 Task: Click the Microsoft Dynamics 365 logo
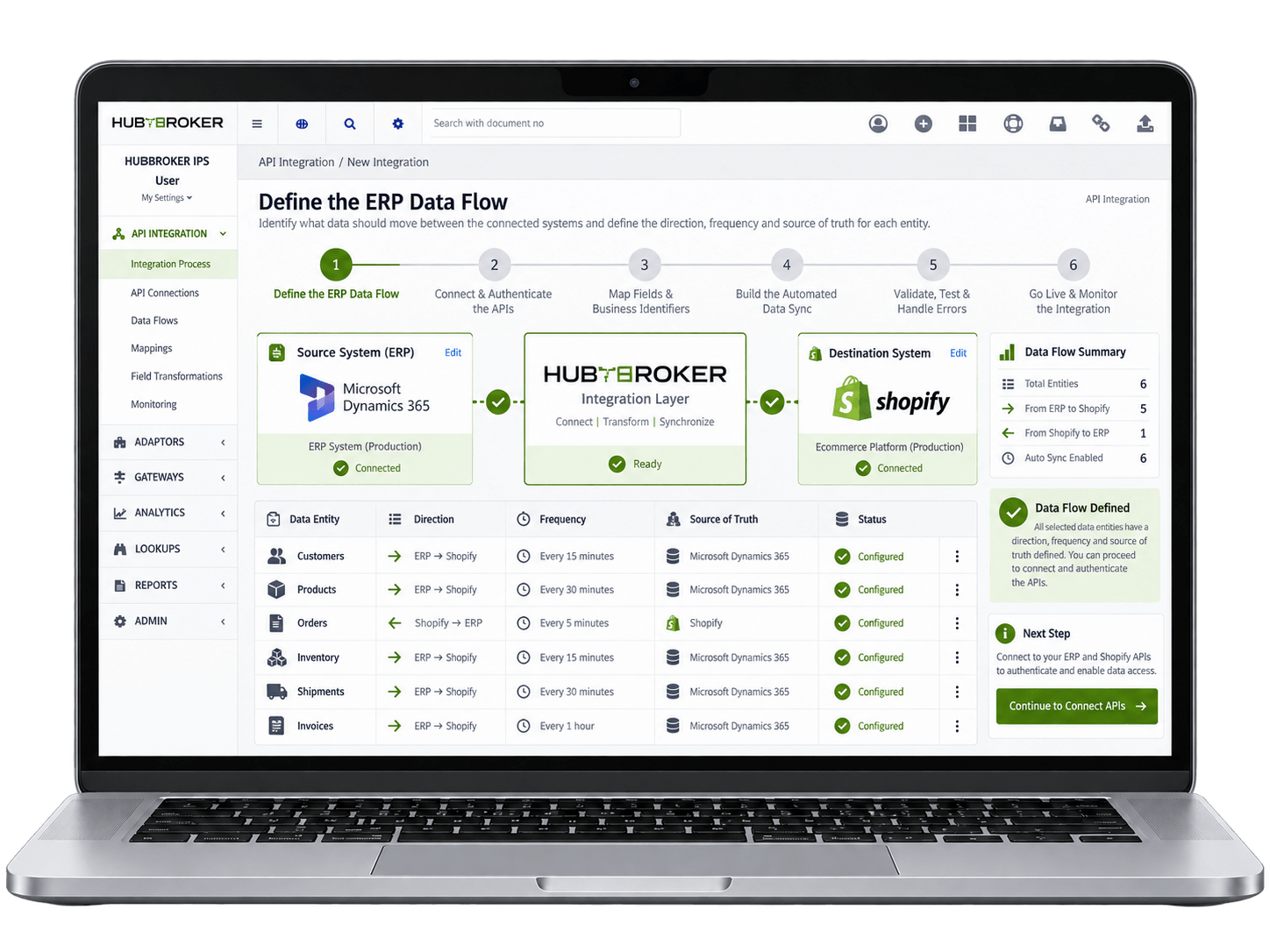[x=365, y=397]
